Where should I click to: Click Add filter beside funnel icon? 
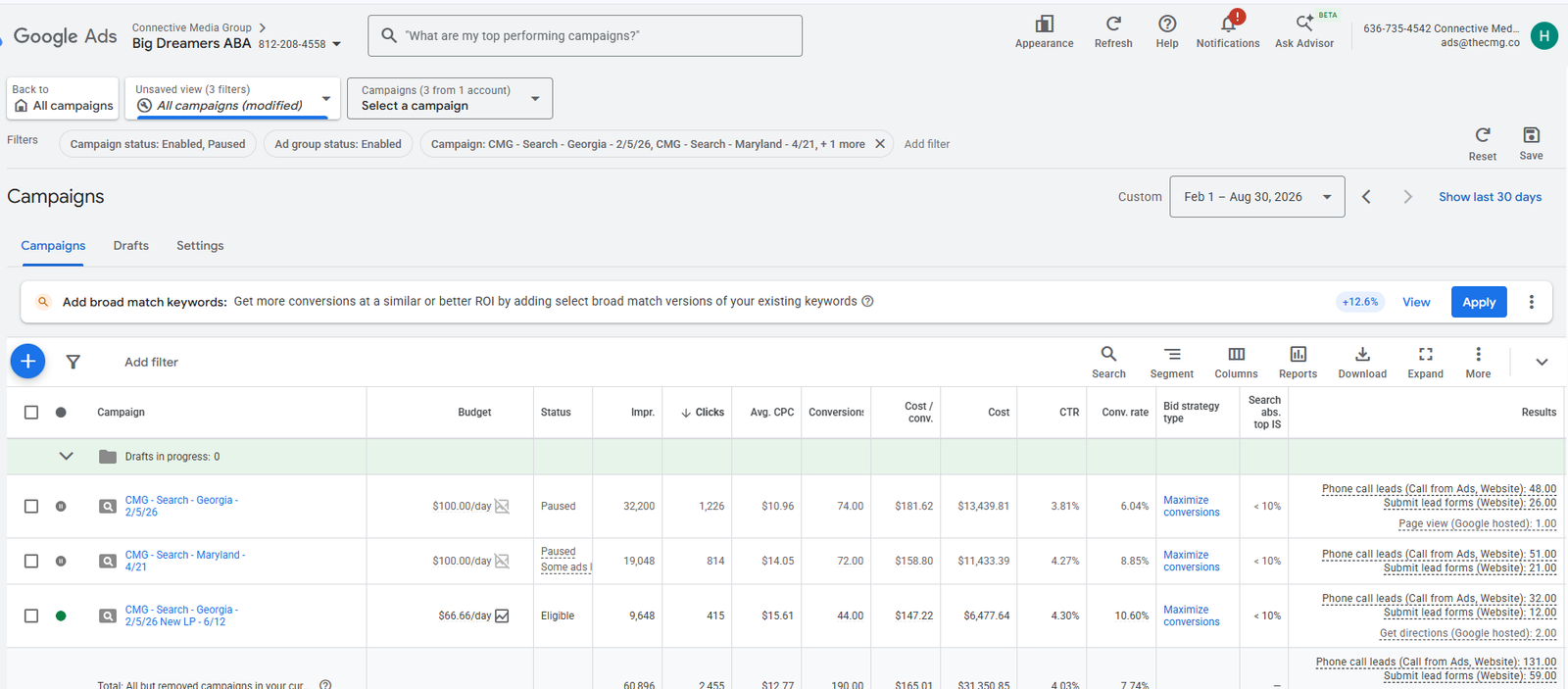(151, 362)
